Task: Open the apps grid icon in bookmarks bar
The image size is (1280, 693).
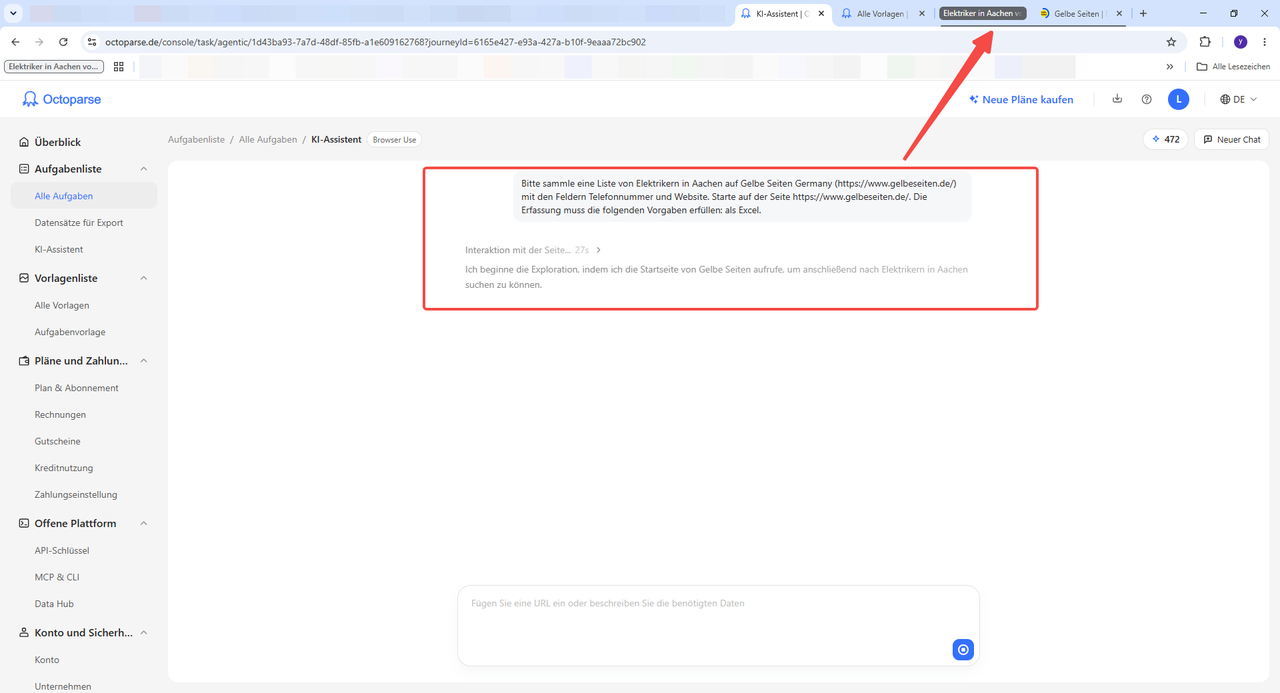Action: pos(119,67)
